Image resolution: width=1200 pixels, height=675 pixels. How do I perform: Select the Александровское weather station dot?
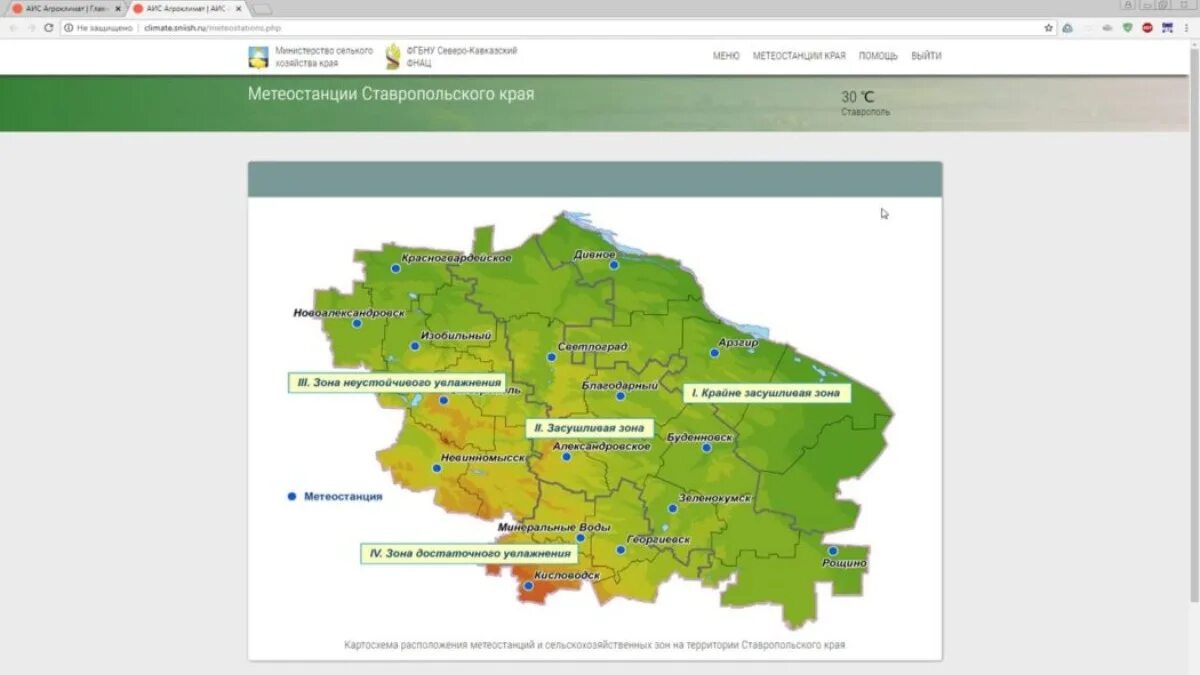click(x=566, y=457)
